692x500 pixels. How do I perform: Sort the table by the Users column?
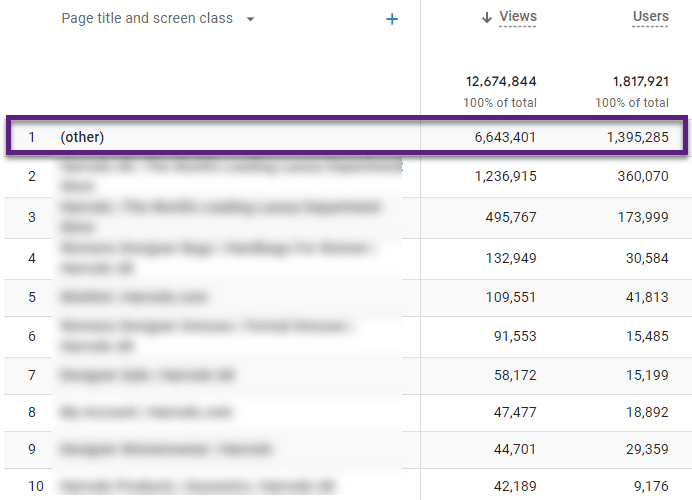650,17
